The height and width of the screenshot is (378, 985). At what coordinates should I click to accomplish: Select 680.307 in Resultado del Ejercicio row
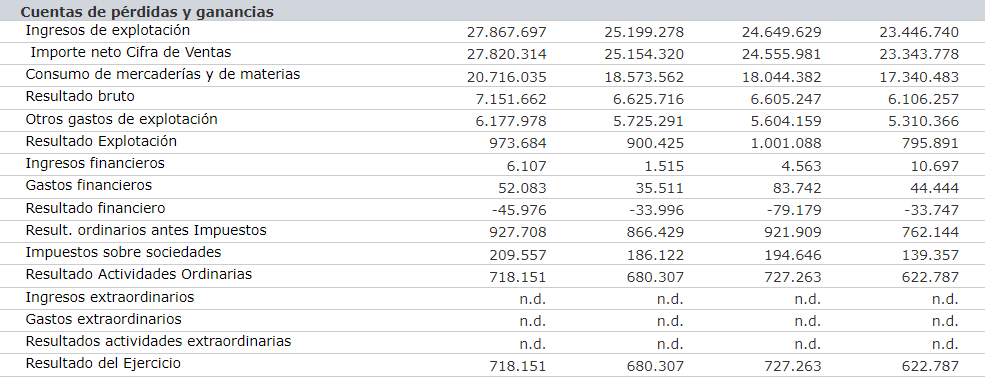[655, 367]
